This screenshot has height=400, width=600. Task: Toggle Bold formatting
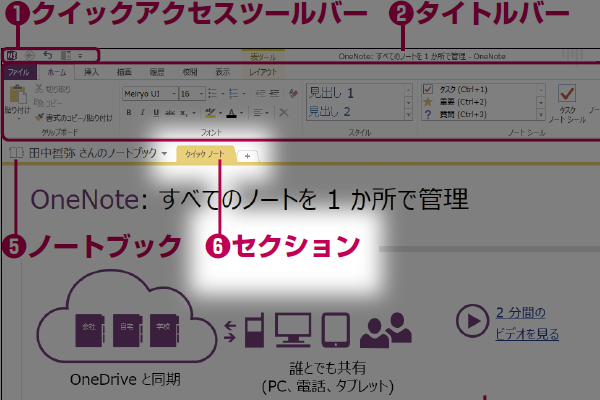[x=129, y=113]
